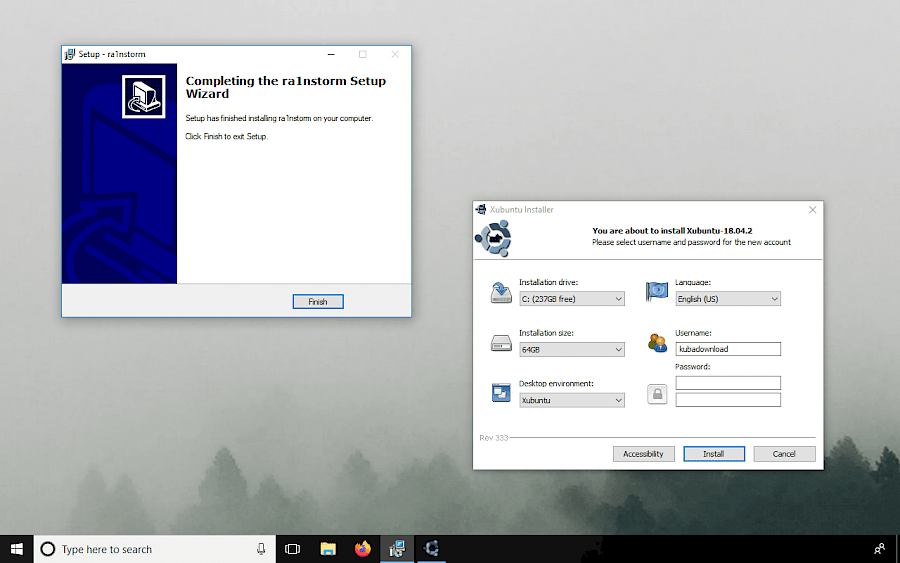Open the Installation drive dropdown
Image resolution: width=900 pixels, height=563 pixels.
[572, 298]
